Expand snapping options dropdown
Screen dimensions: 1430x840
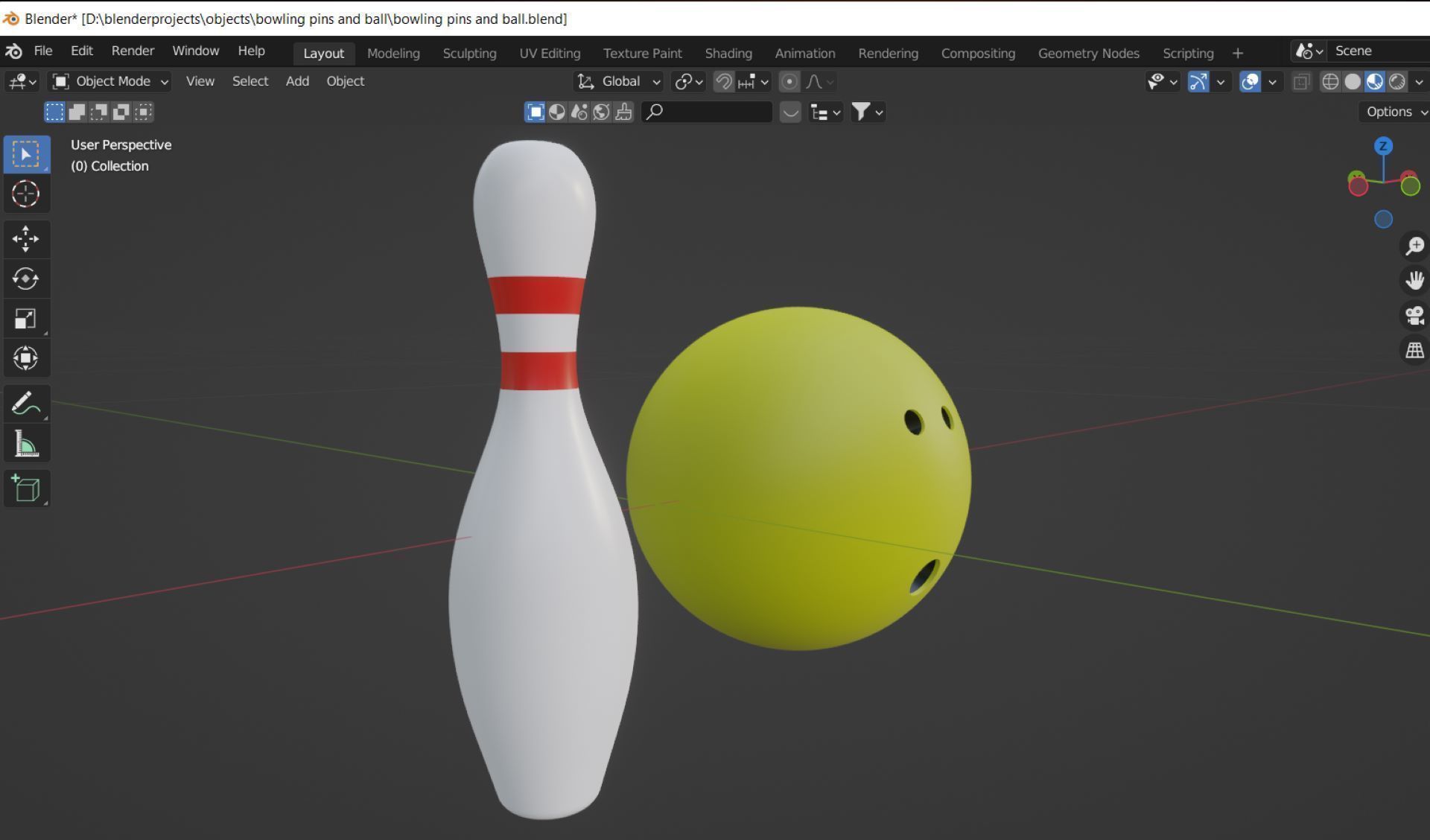[x=753, y=81]
